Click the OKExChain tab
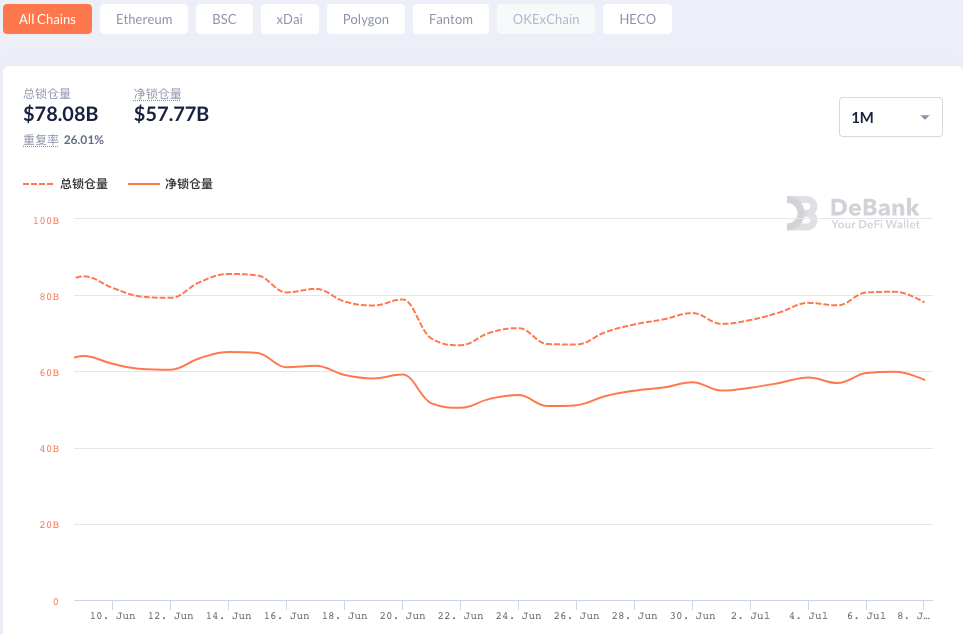Screen dimensions: 963x634 545,19
